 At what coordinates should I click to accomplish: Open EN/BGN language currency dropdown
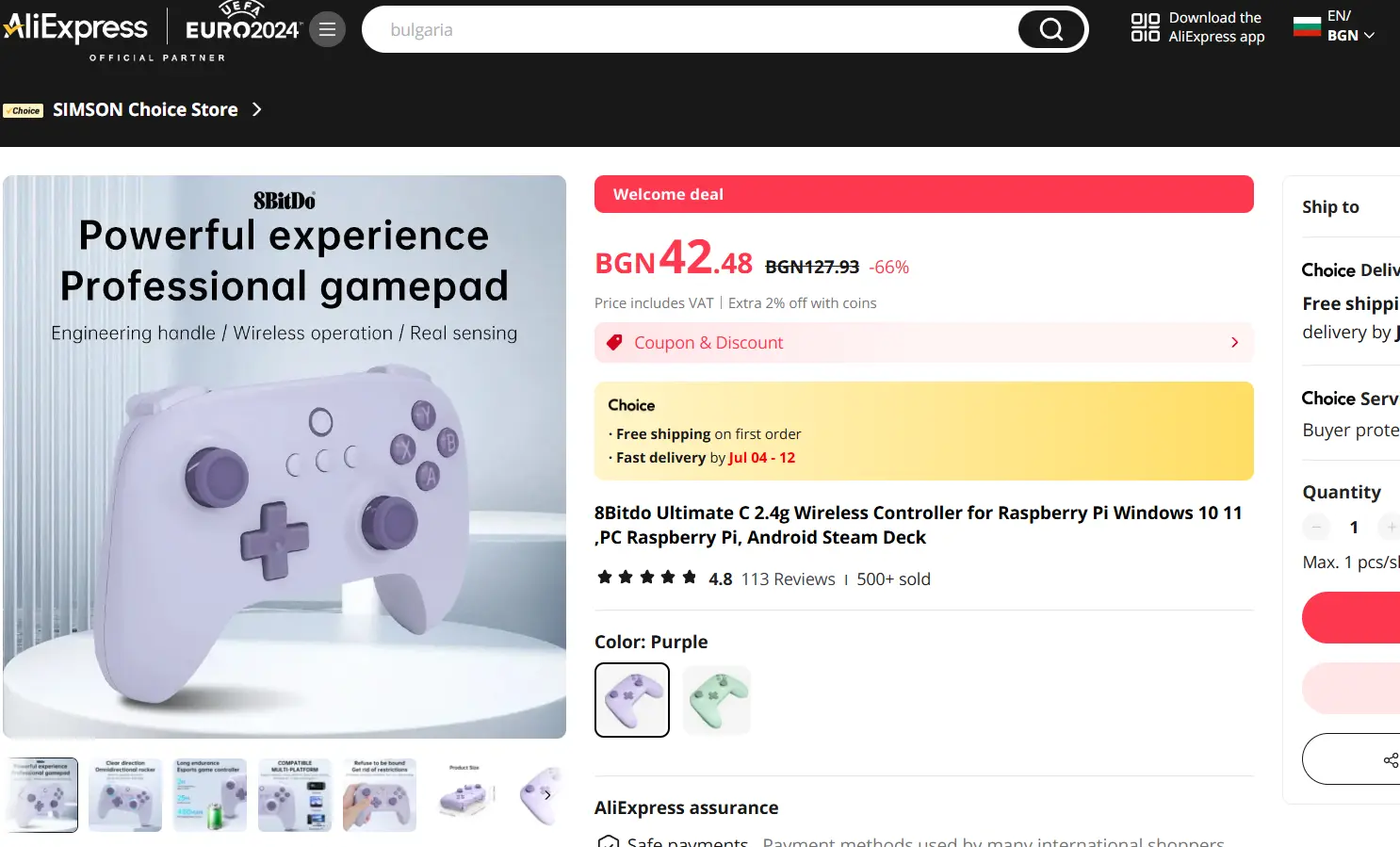click(x=1350, y=26)
